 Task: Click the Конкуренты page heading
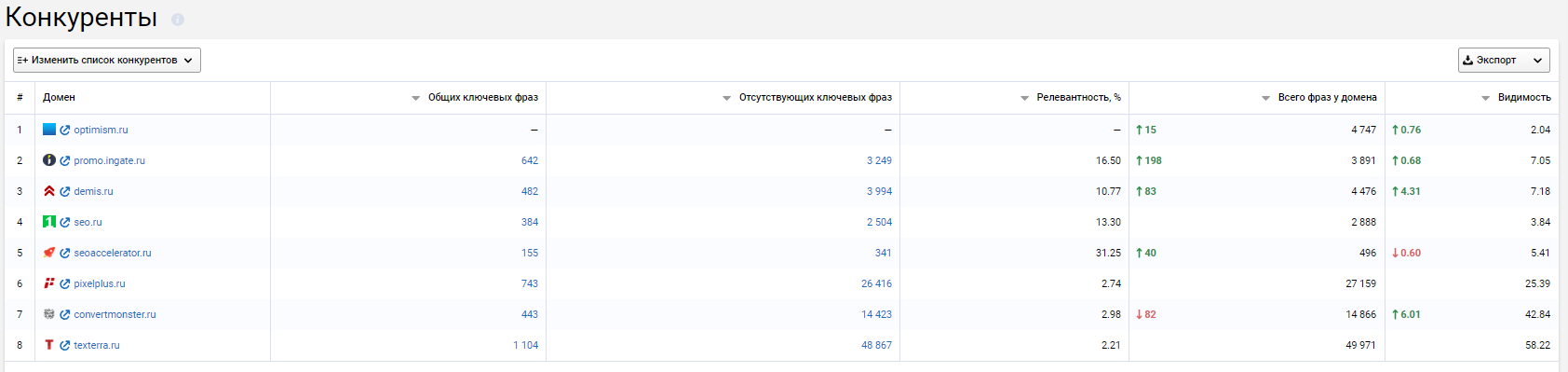(81, 18)
